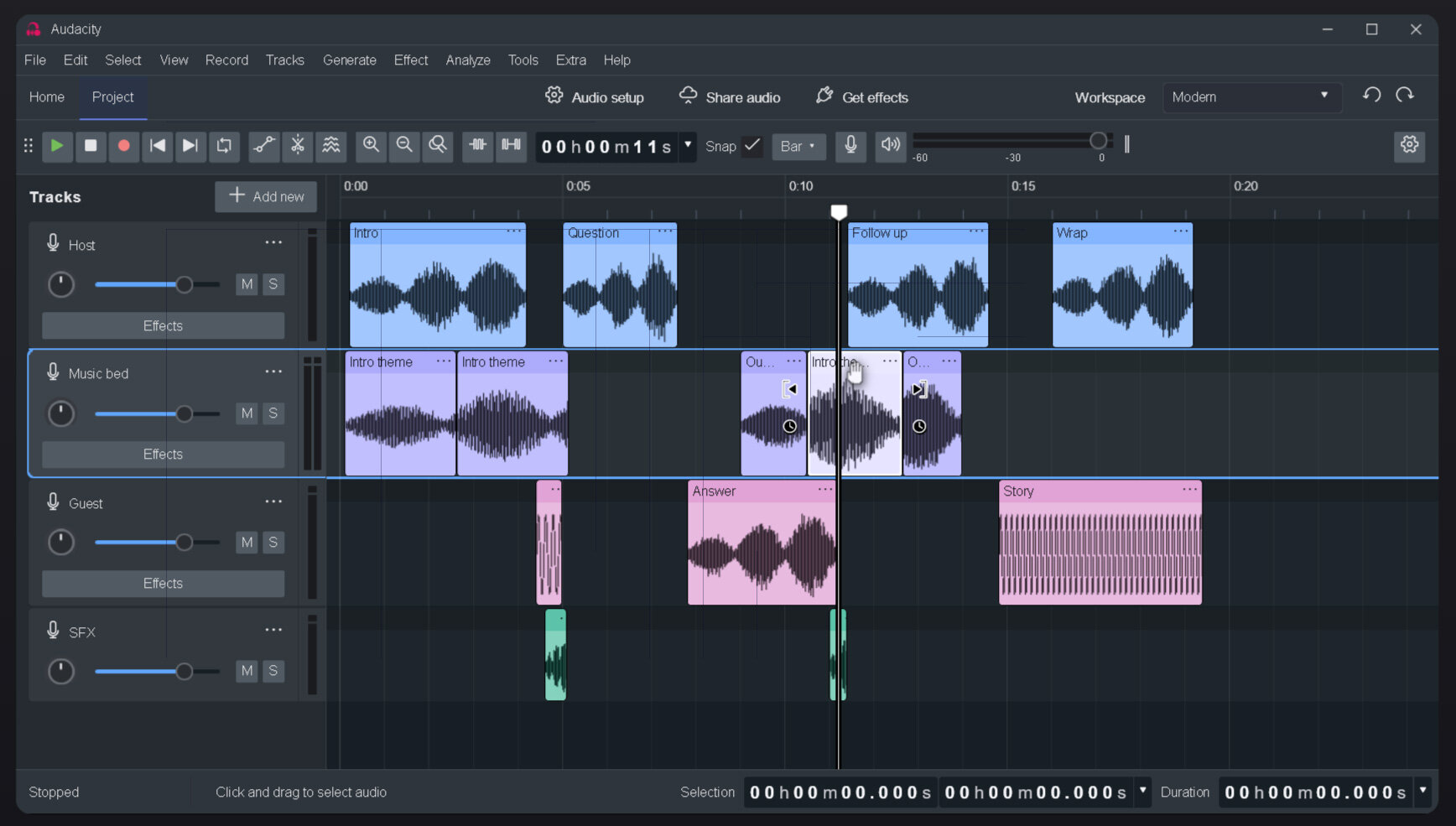Viewport: 1456px width, 826px height.
Task: Solo the Music bed track
Action: (x=273, y=413)
